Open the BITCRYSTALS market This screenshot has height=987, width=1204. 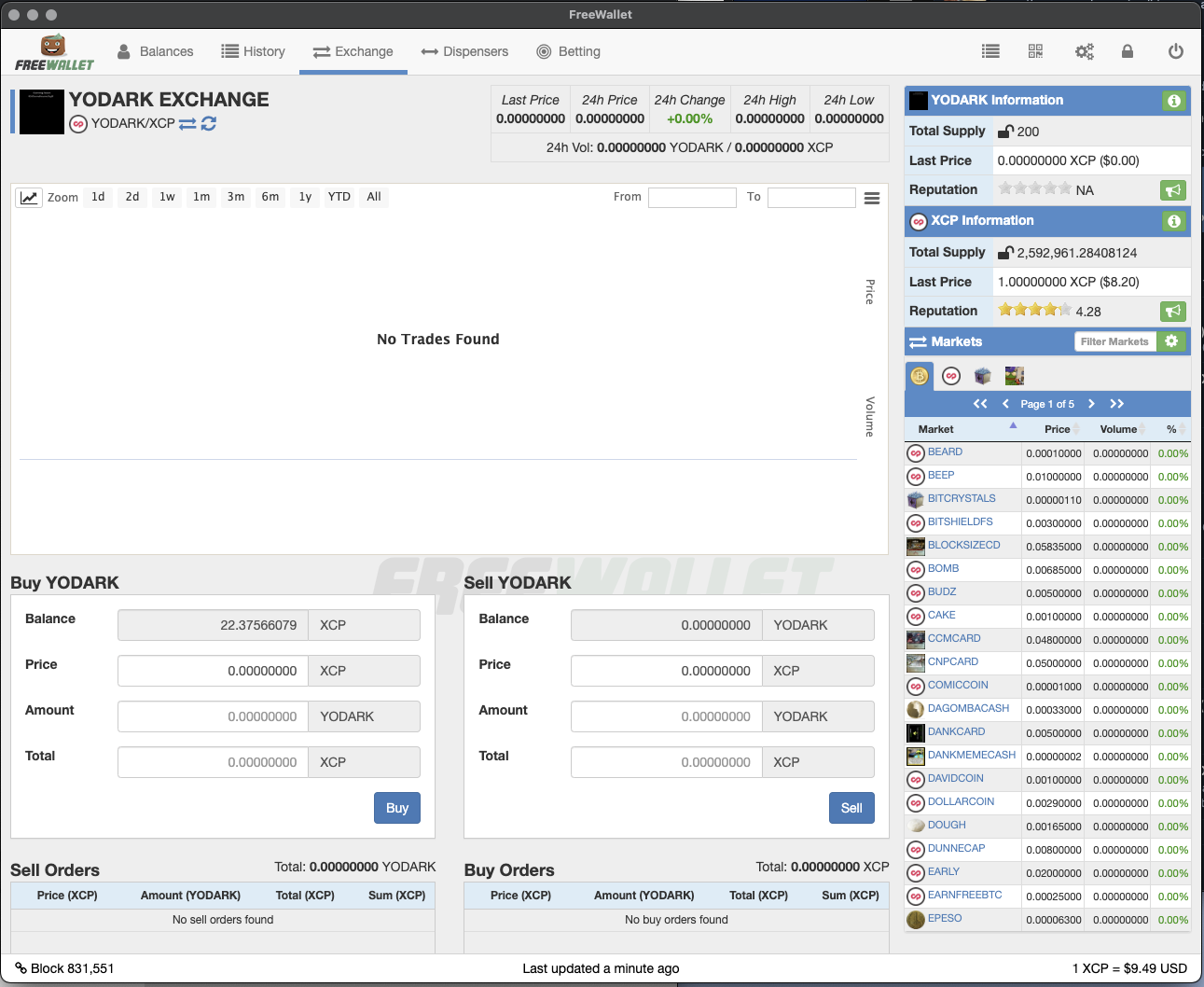point(962,498)
